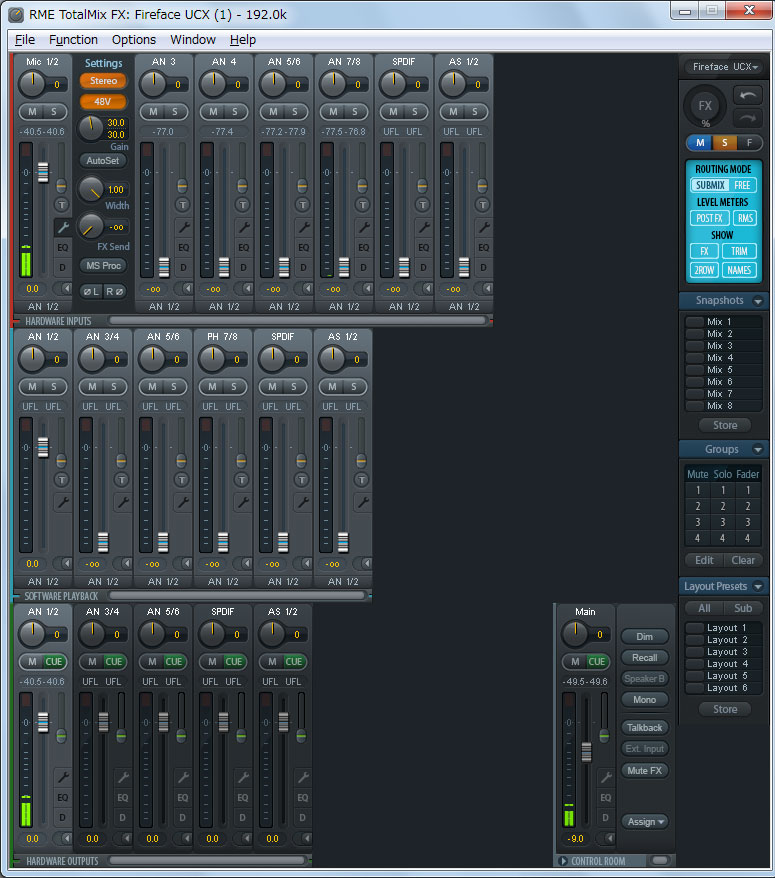Click Mono in Control Room
This screenshot has width=775, height=878.
coord(645,699)
